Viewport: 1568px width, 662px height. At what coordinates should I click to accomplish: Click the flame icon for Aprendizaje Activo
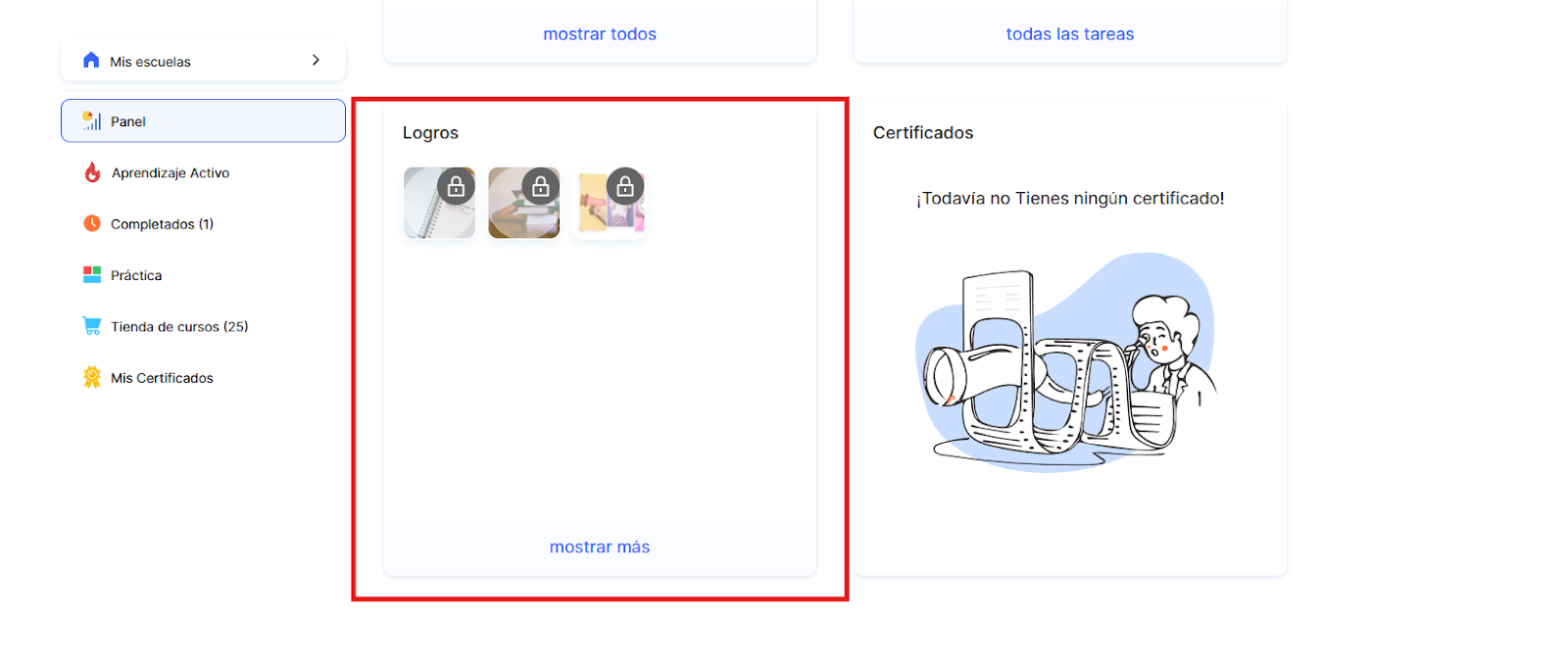(92, 172)
